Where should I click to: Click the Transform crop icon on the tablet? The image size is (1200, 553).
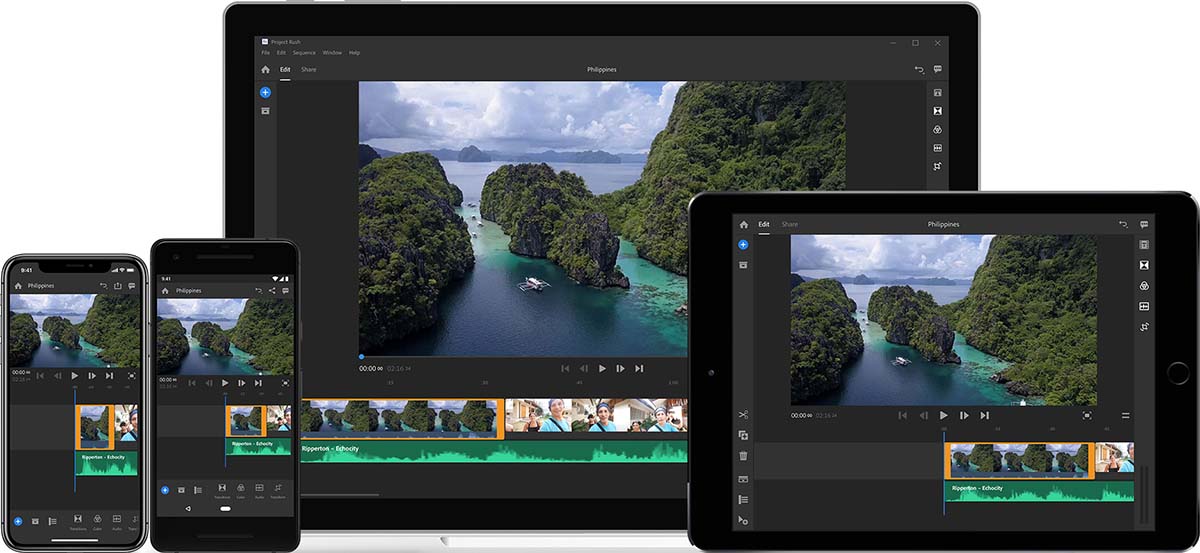coord(1144,327)
